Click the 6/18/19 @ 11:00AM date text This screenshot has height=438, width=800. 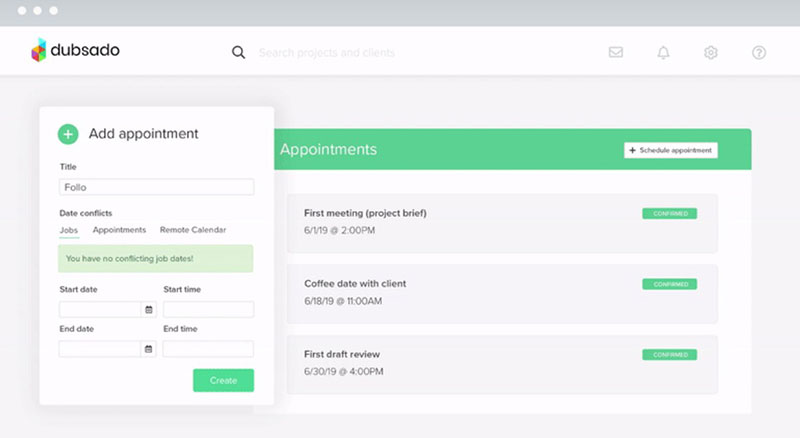click(x=343, y=301)
